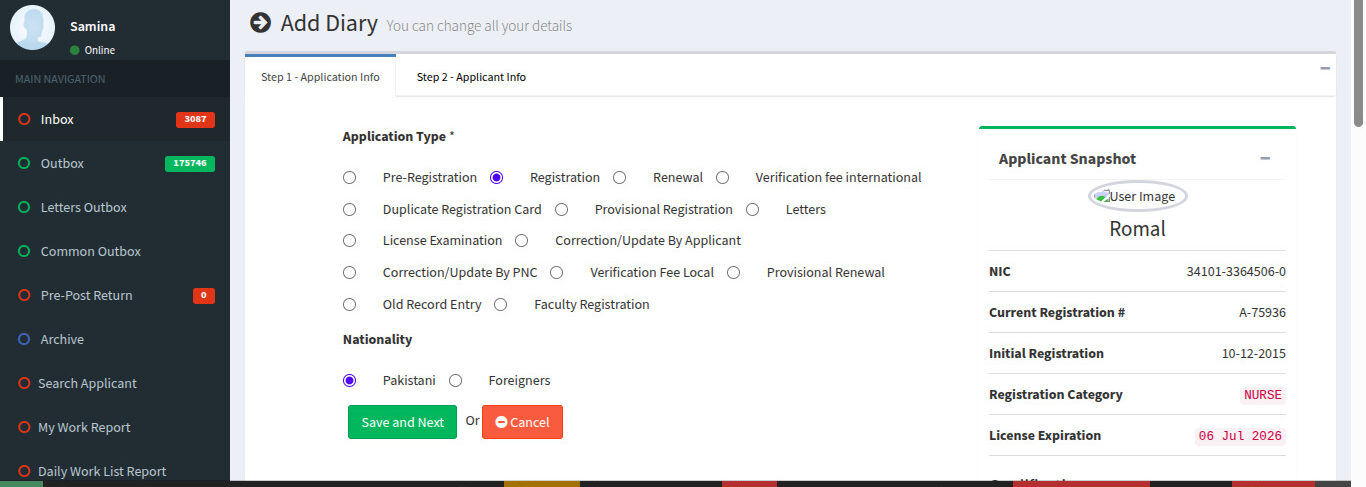Click the My Work Report circle icon
The width and height of the screenshot is (1366, 487).
coord(24,427)
